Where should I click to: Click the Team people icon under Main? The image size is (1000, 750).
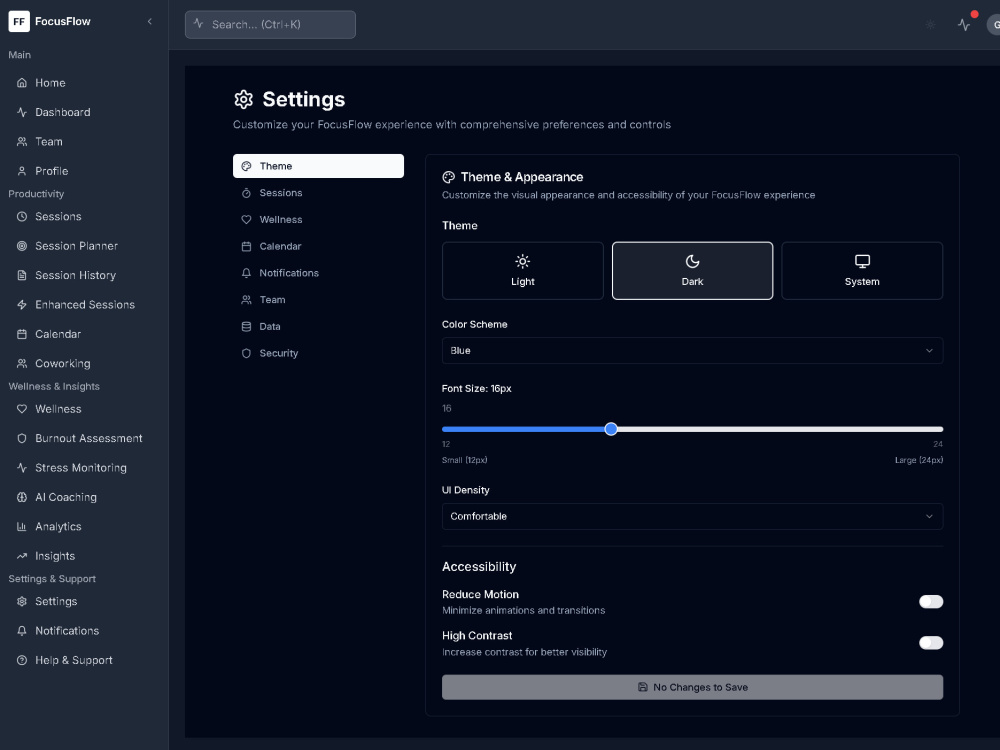tap(22, 142)
